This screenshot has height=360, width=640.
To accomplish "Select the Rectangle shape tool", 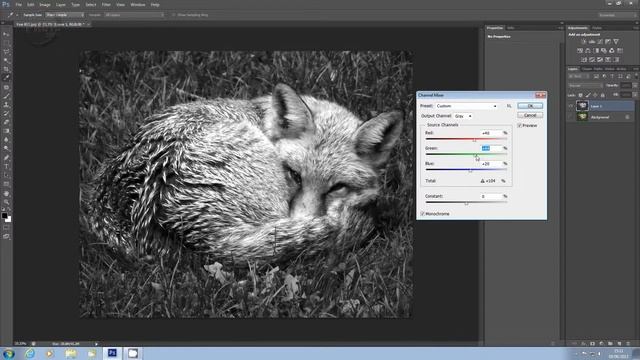I will tap(6, 184).
